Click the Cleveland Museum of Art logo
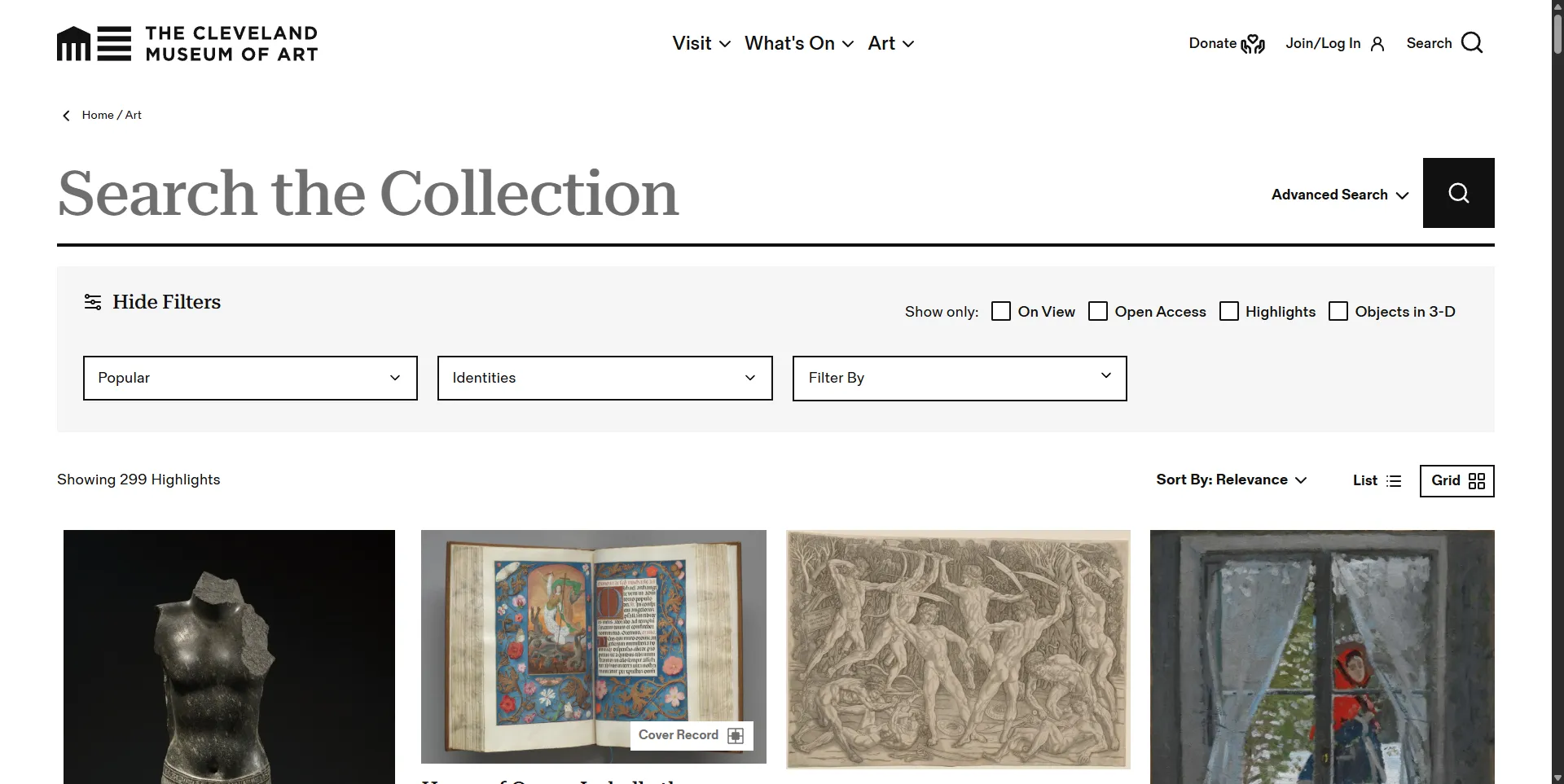Screen dimensions: 1564x784 click(x=187, y=43)
